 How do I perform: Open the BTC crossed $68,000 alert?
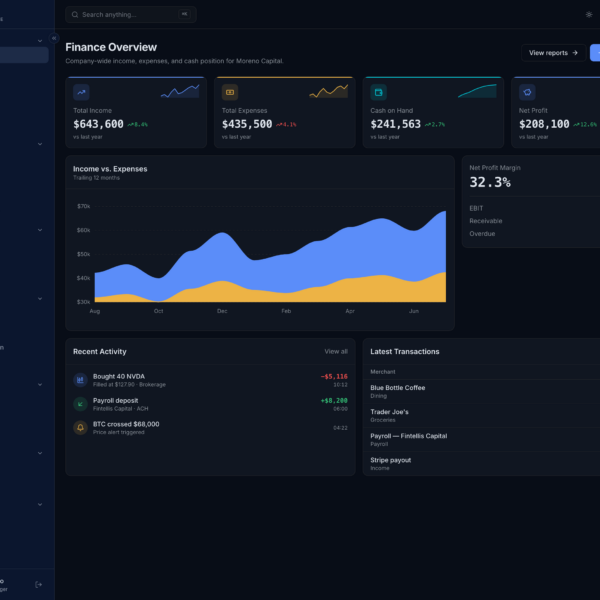210,428
